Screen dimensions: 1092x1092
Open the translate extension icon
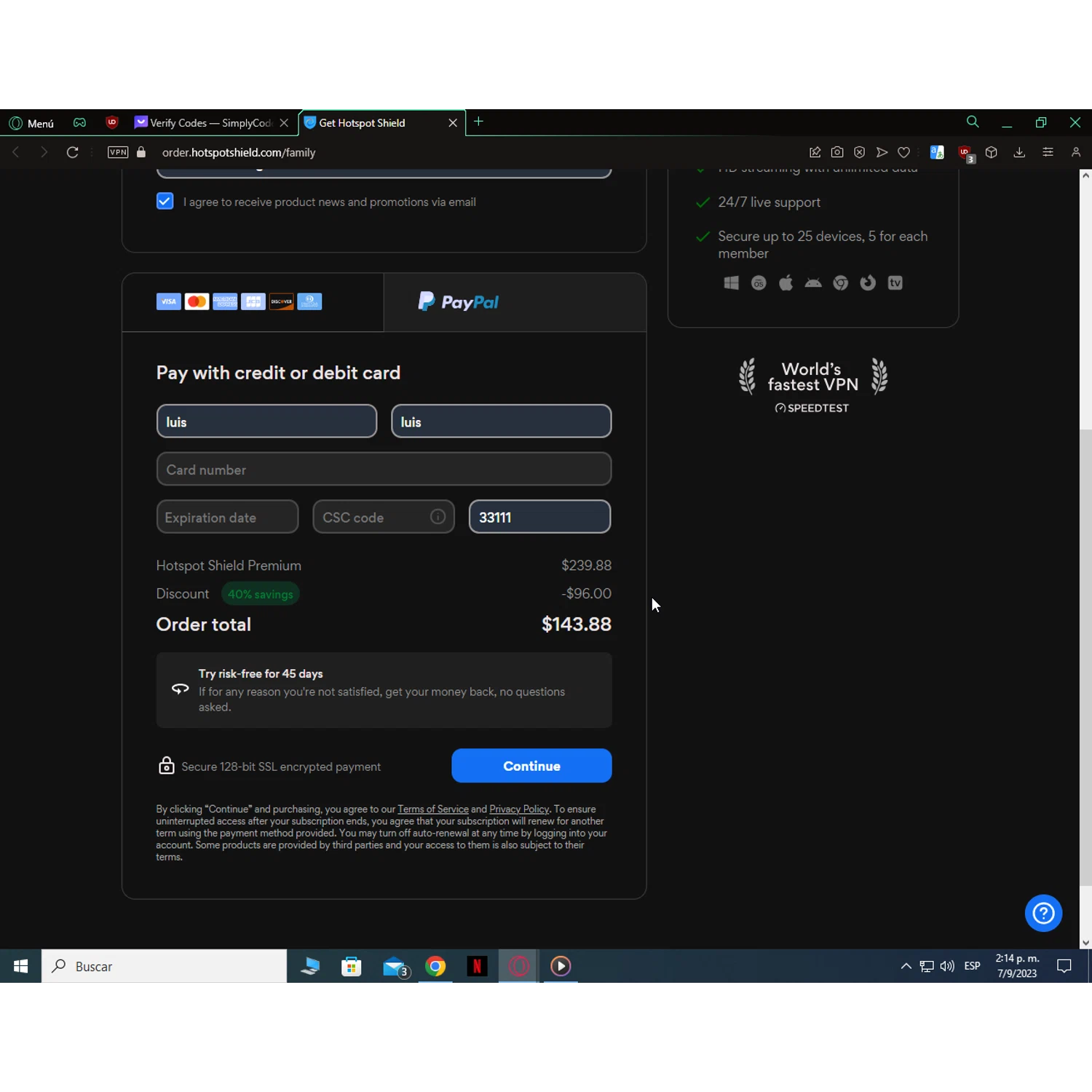pyautogui.click(x=937, y=152)
